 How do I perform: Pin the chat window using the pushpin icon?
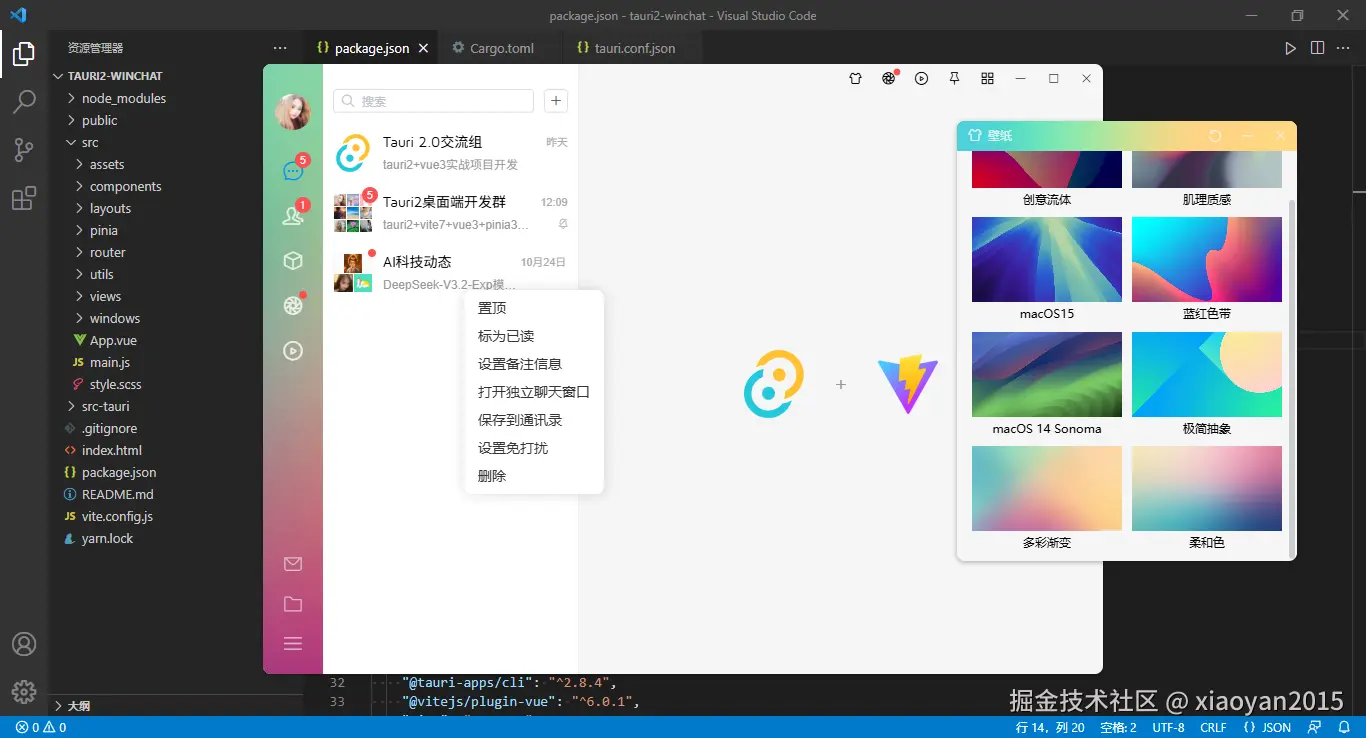click(954, 78)
